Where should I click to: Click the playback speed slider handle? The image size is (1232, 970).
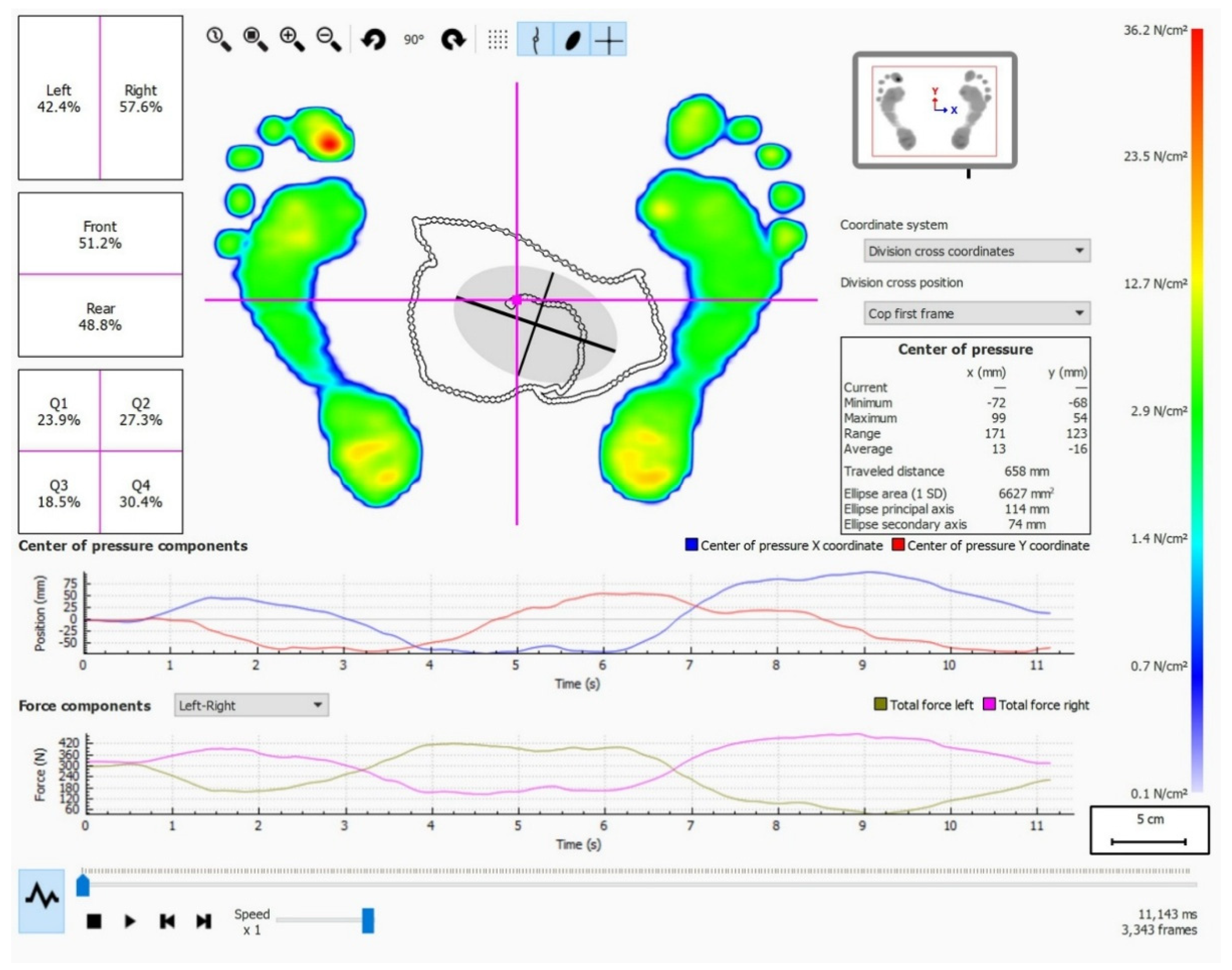(x=368, y=920)
